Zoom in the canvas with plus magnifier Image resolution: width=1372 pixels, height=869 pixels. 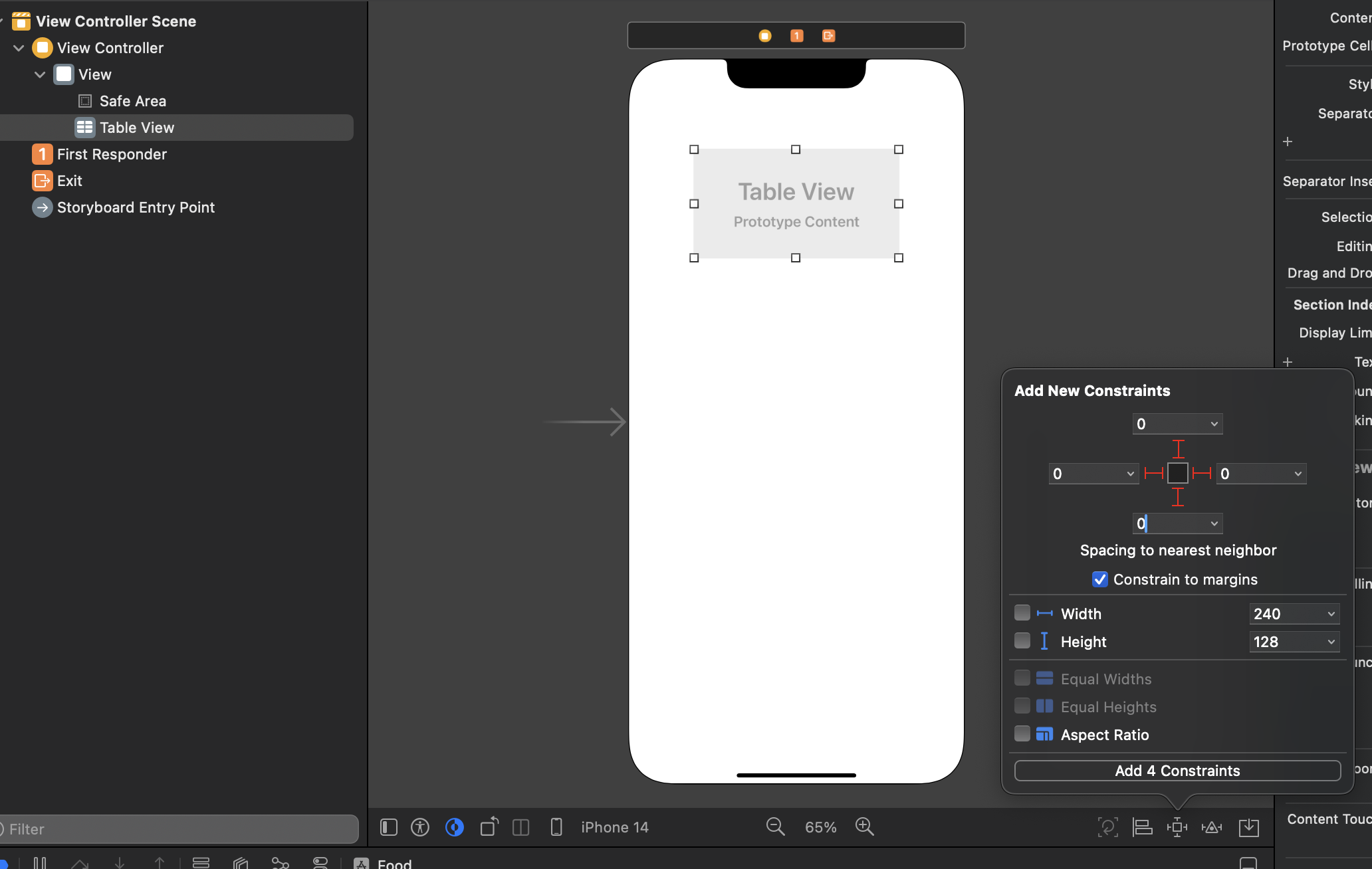click(864, 827)
